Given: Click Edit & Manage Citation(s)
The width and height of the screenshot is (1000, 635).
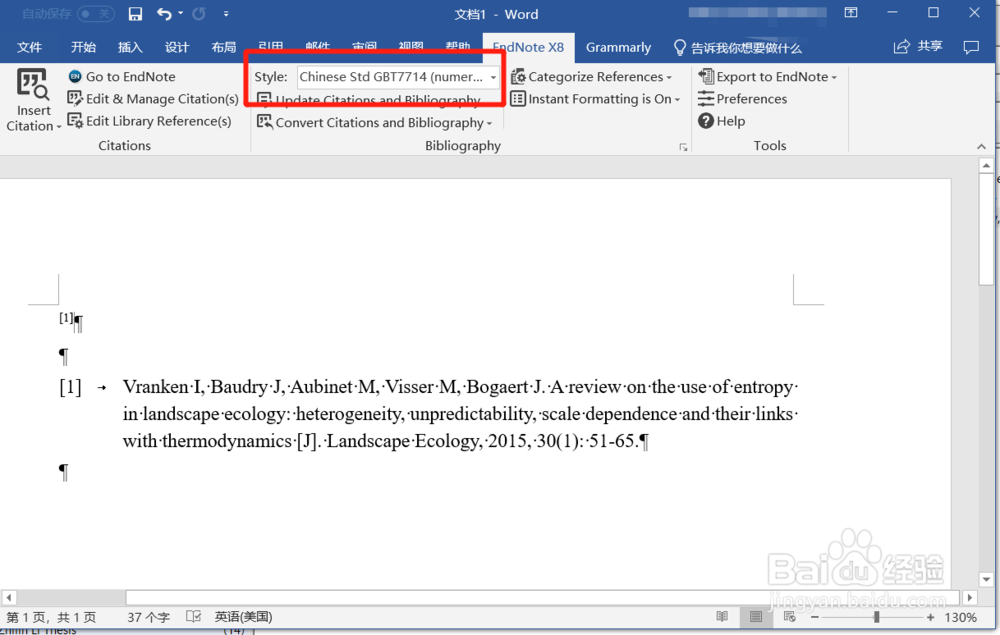Looking at the screenshot, I should coord(153,99).
